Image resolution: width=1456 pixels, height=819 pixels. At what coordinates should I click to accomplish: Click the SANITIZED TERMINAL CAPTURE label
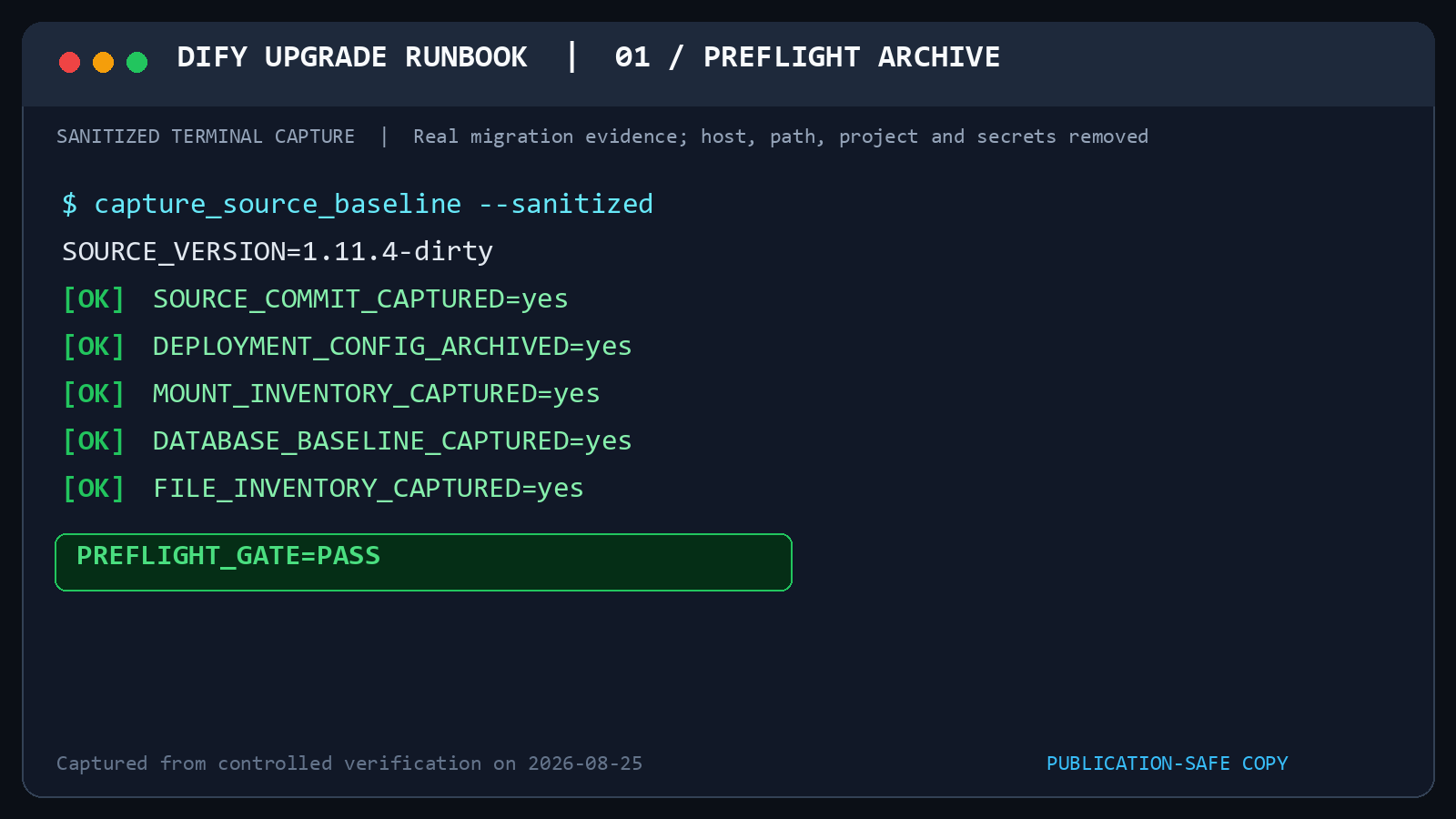tap(206, 136)
